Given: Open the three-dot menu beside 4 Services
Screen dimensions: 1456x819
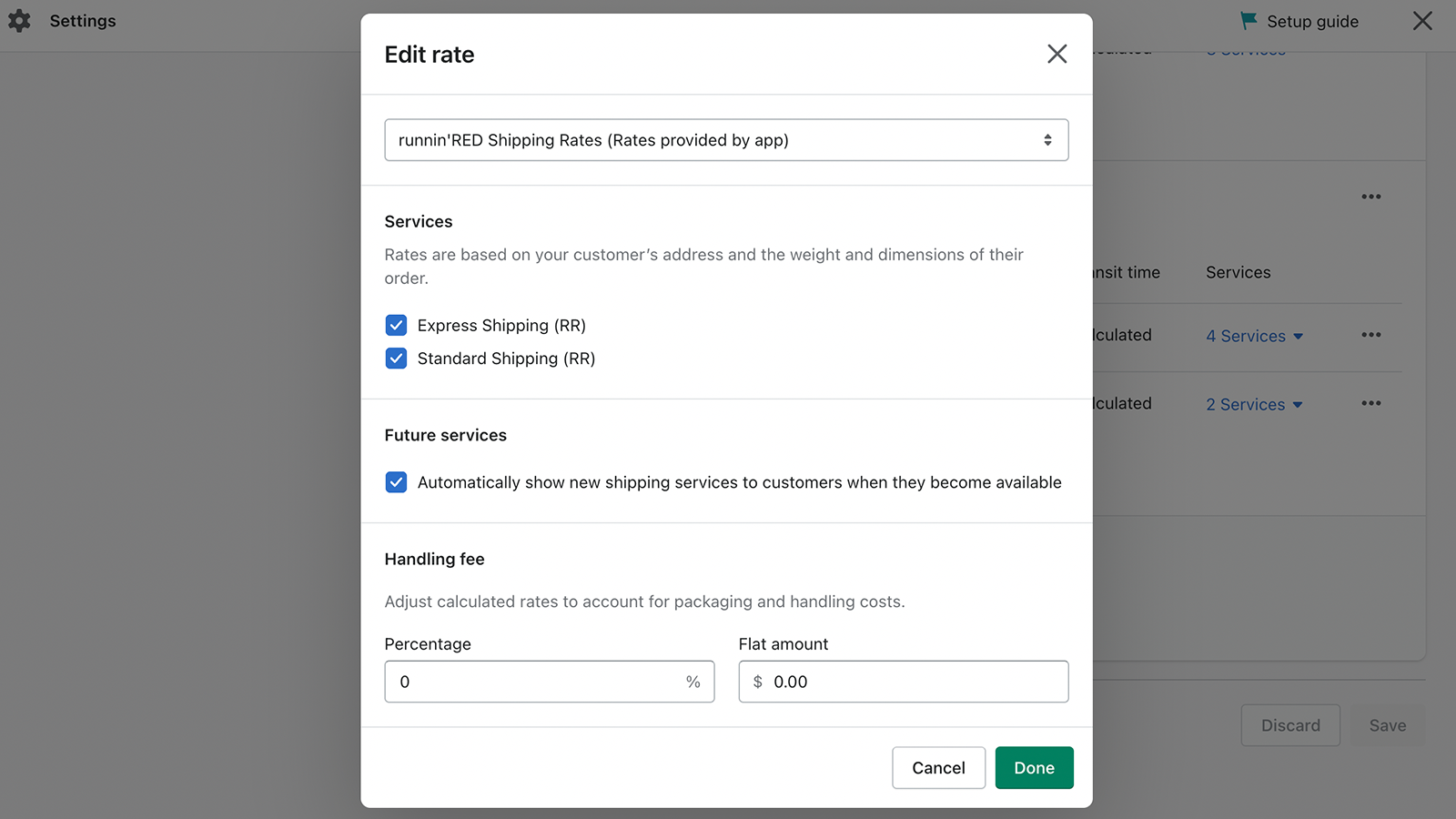Looking at the screenshot, I should pos(1371,335).
